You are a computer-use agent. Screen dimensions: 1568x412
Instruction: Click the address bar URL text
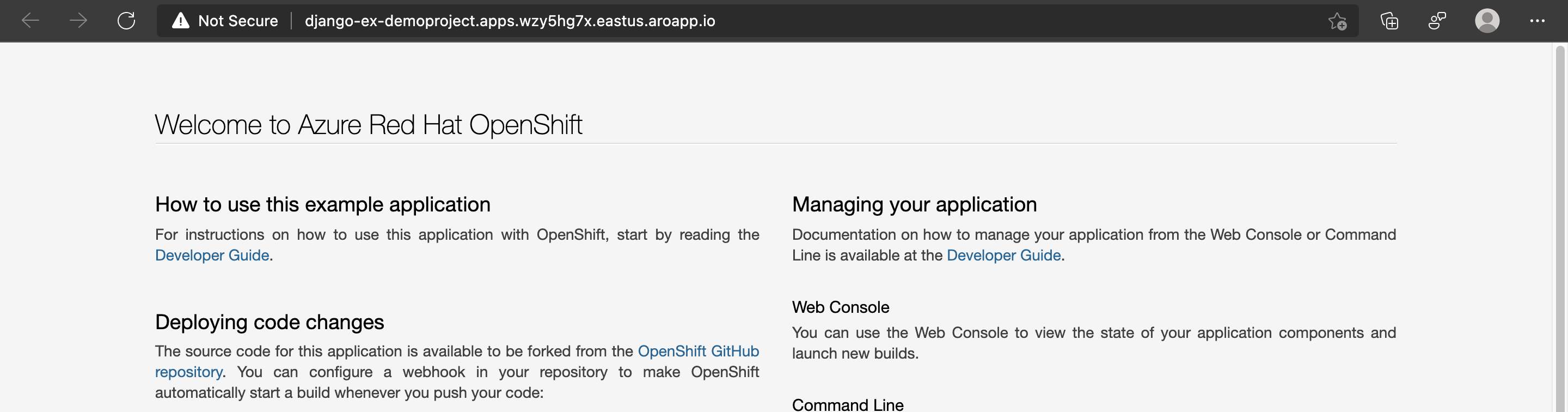(x=510, y=21)
